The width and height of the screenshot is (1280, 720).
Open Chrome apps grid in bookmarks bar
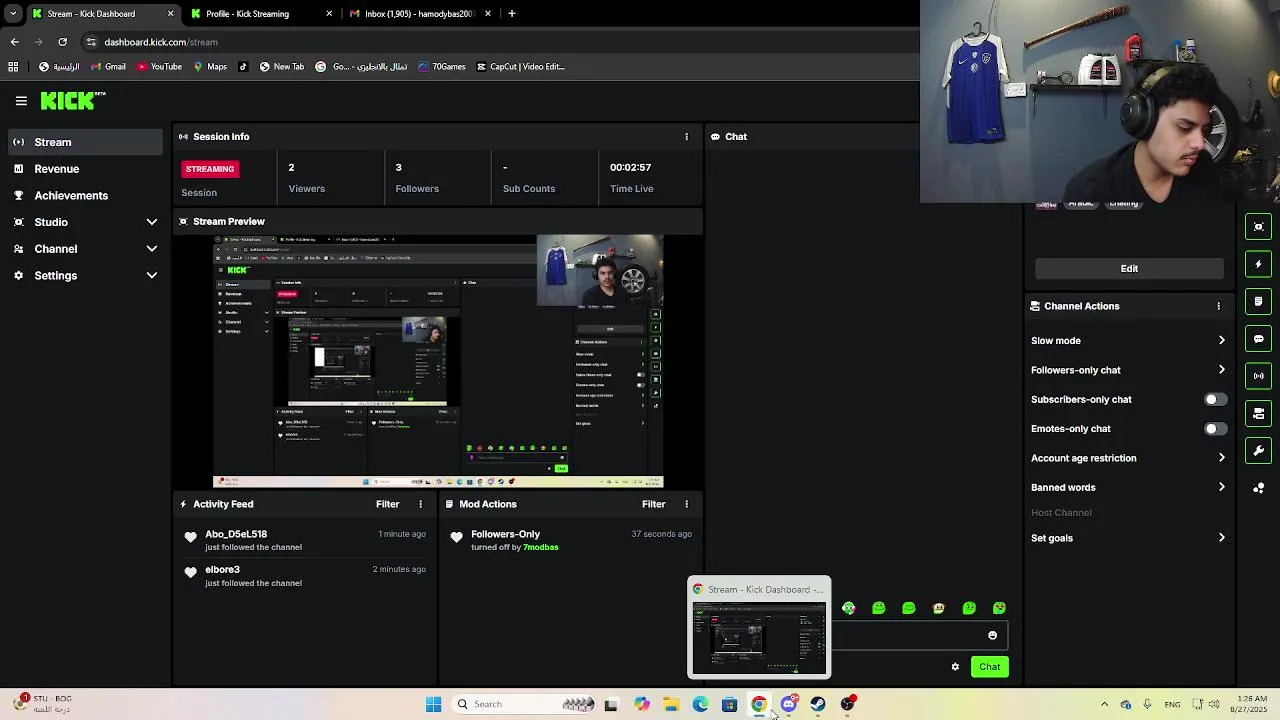[x=13, y=67]
